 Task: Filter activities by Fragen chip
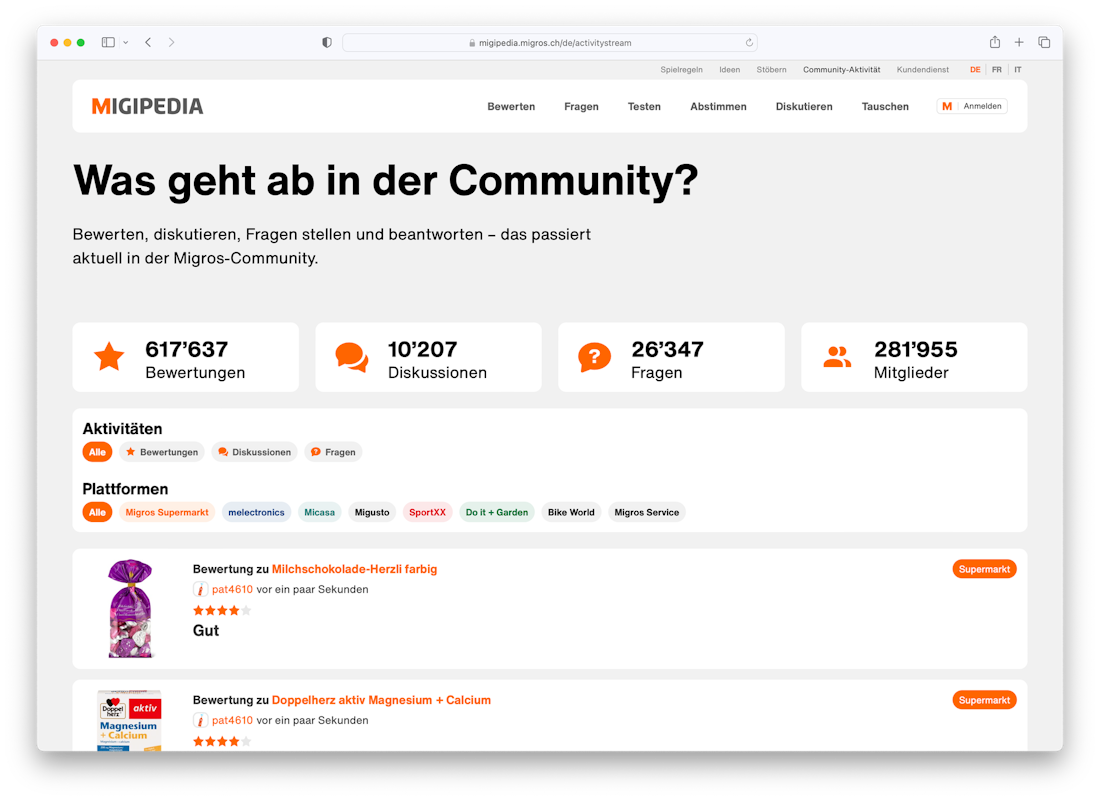pos(333,452)
